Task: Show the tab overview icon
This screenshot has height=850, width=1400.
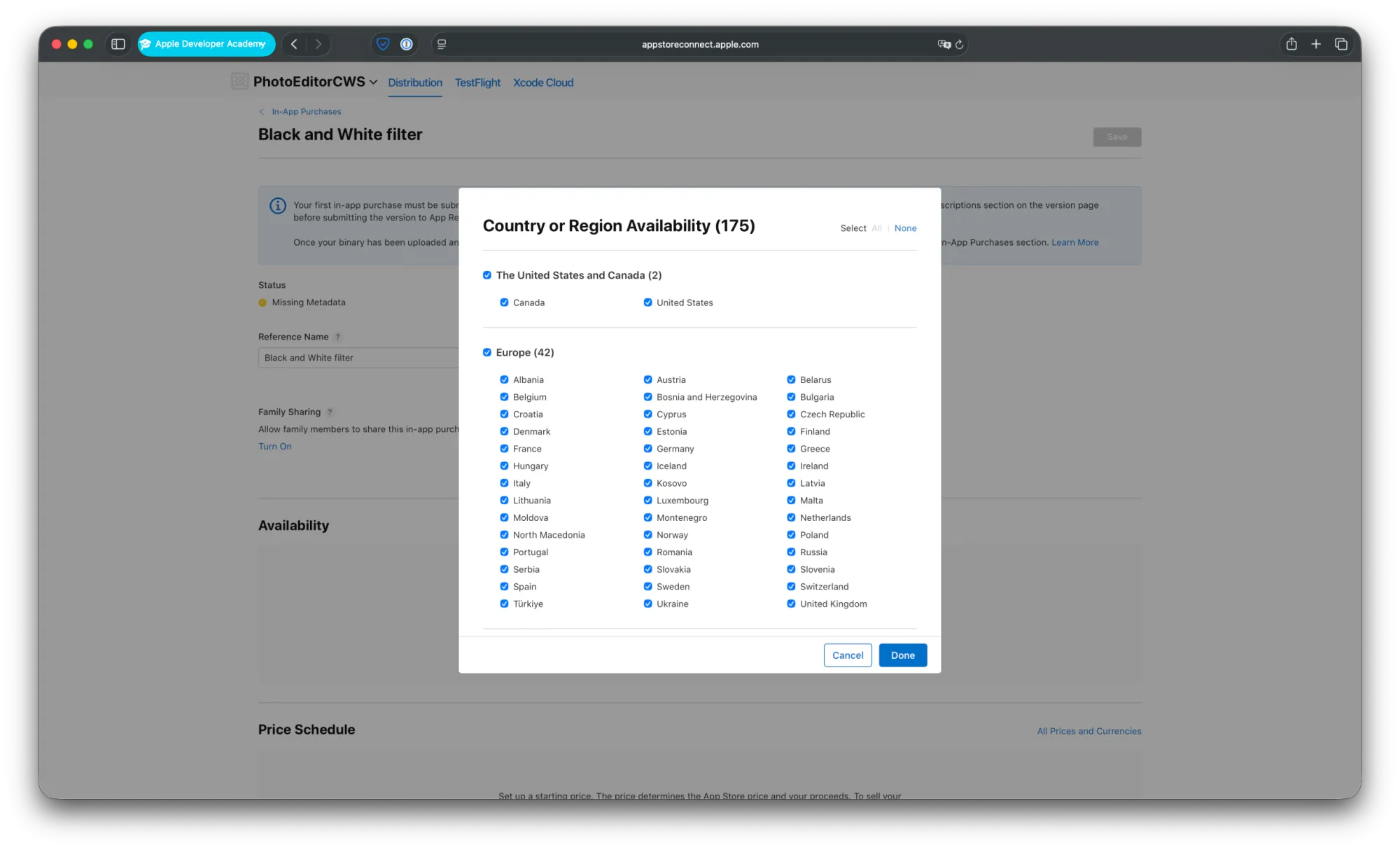Action: click(x=1341, y=44)
